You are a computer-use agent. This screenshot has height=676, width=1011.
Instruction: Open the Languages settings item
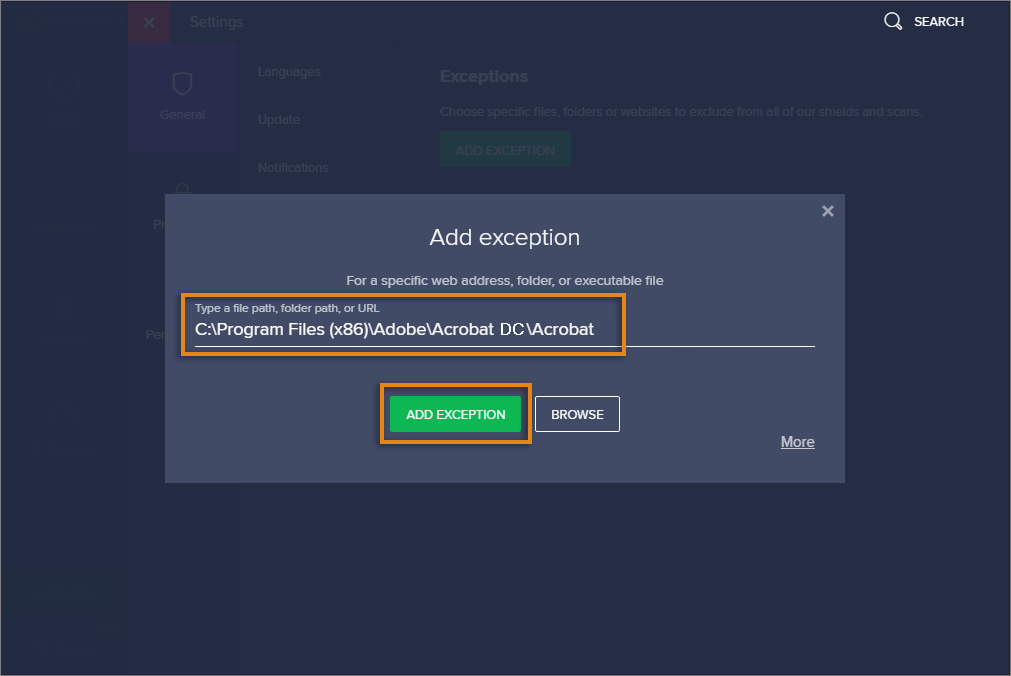[x=289, y=72]
